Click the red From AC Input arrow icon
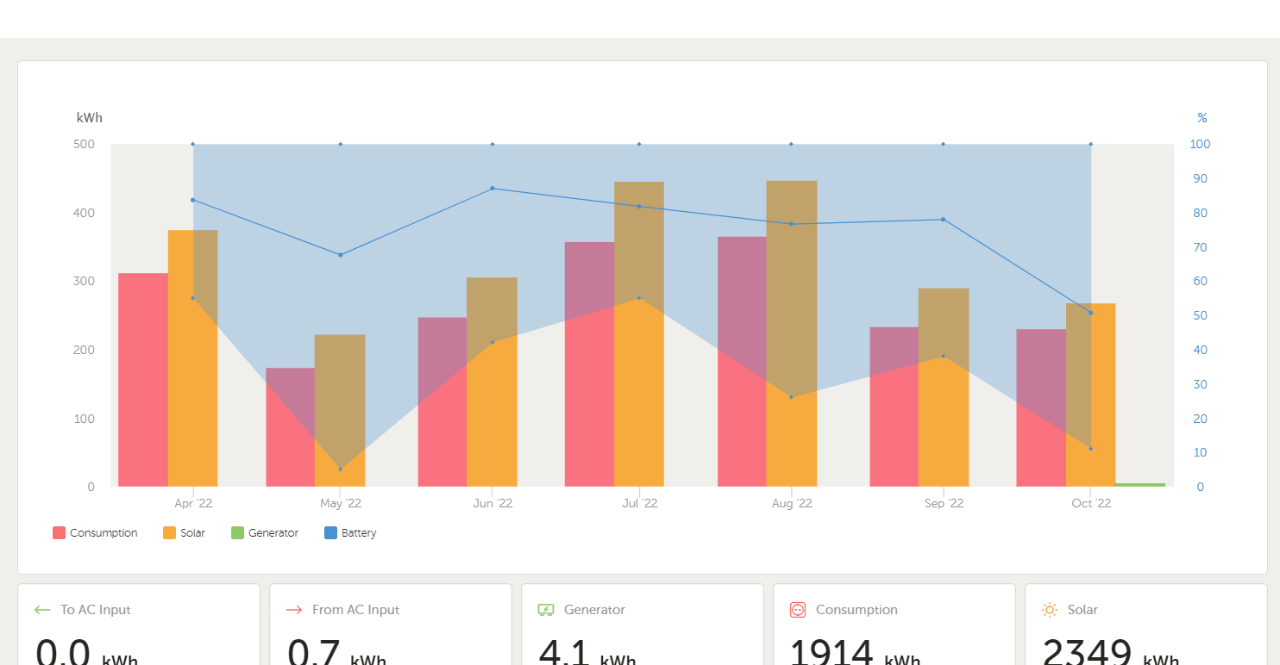 (x=294, y=610)
